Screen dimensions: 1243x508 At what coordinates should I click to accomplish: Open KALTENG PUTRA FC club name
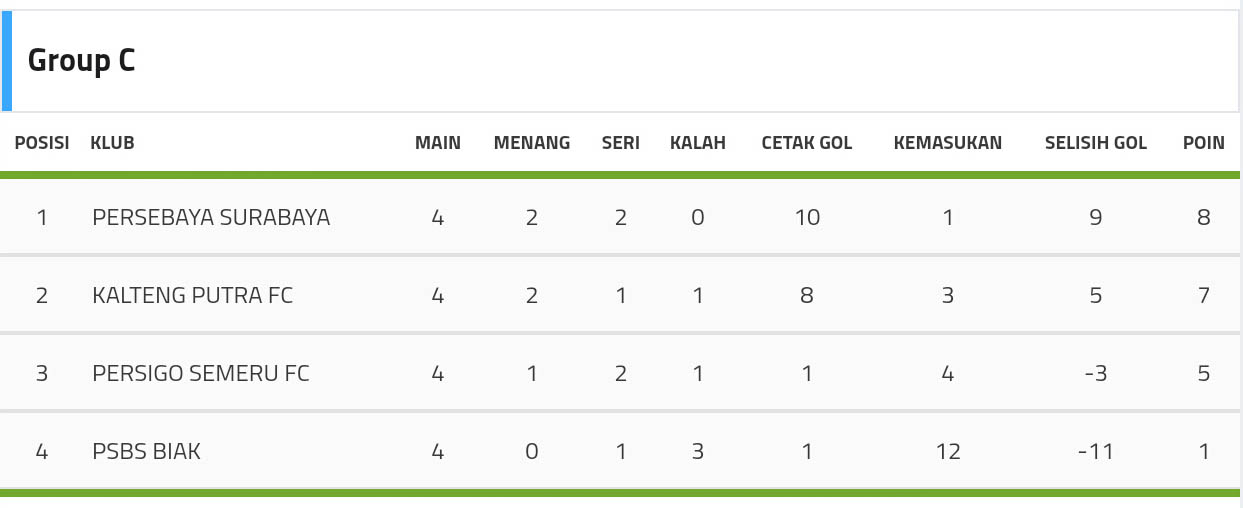193,295
